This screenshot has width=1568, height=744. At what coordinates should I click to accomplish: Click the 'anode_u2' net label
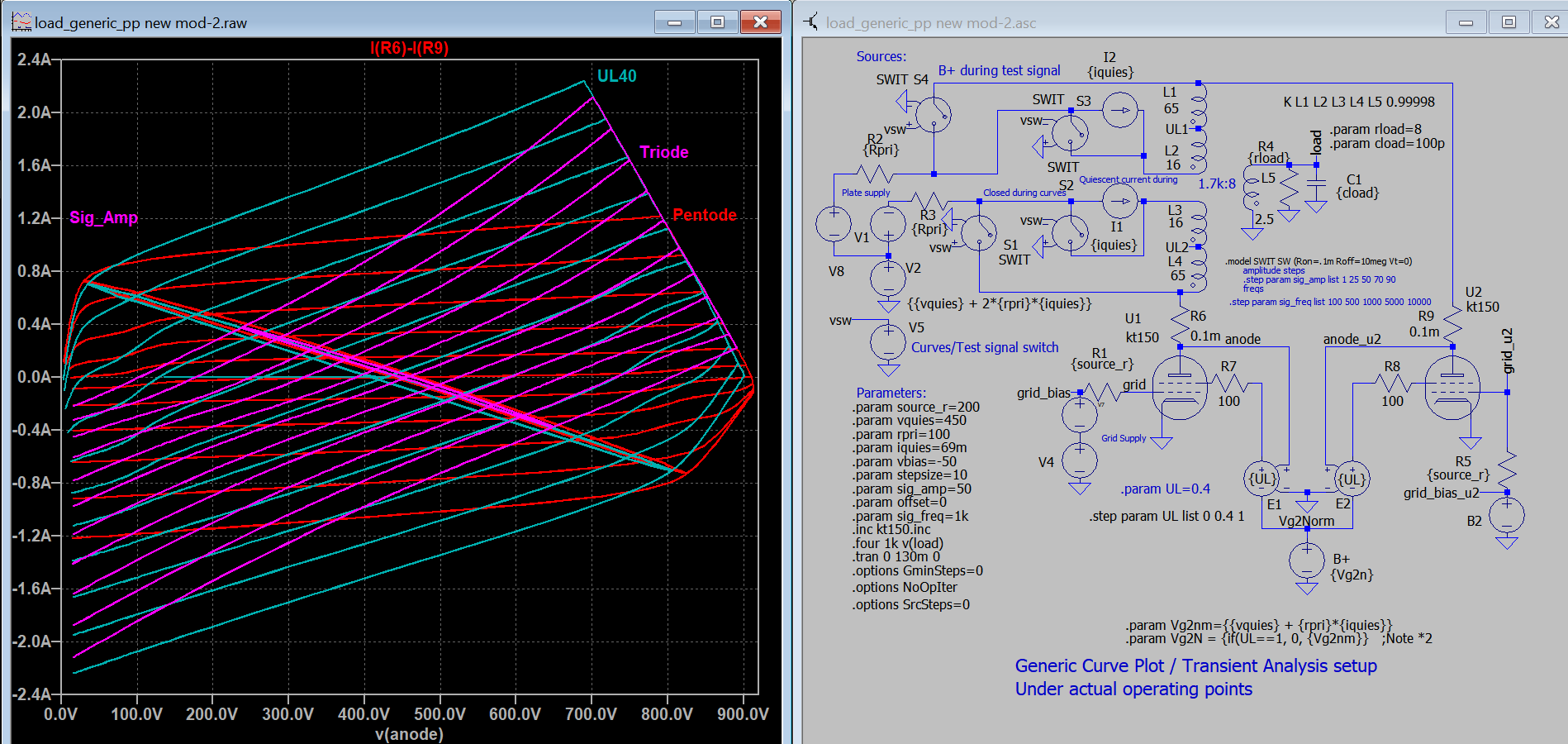1352,339
